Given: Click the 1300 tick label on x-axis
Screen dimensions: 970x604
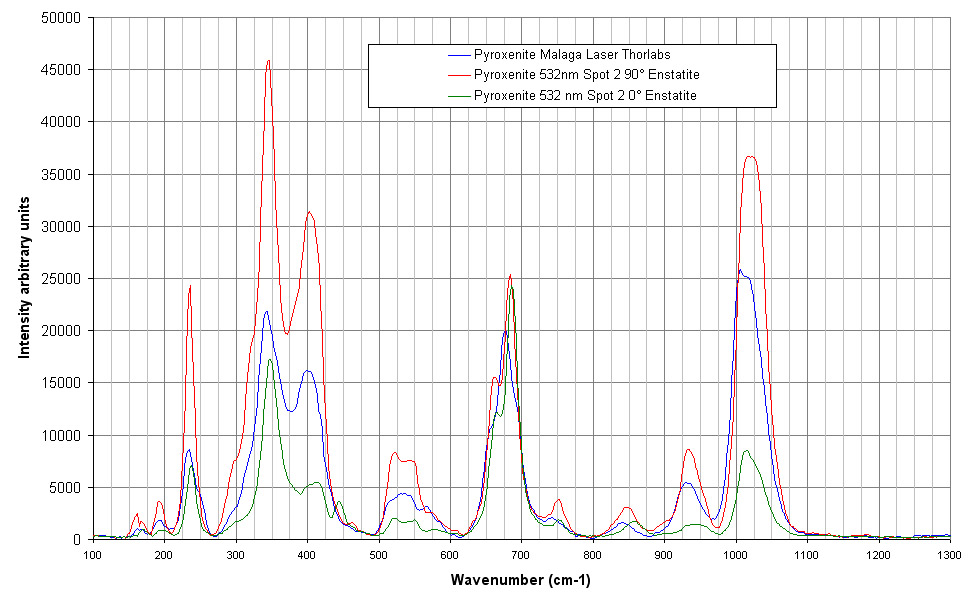Looking at the screenshot, I should coord(949,553).
